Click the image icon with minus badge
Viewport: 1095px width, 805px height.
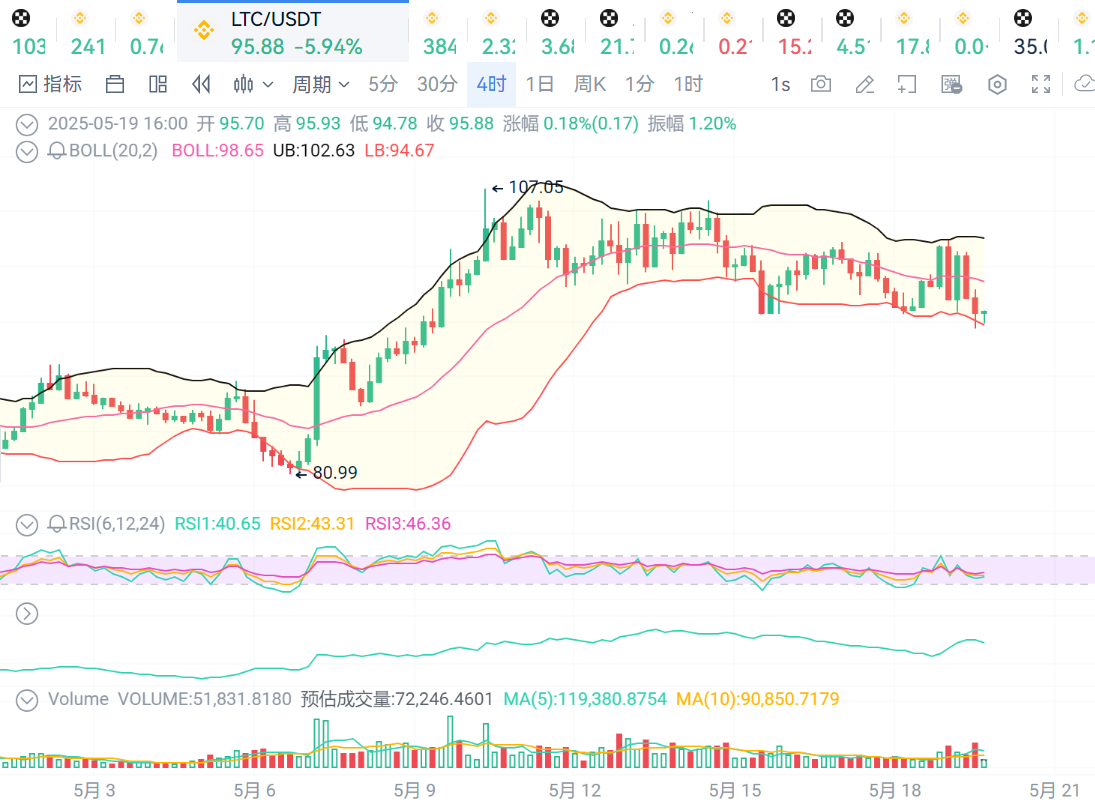click(x=951, y=84)
